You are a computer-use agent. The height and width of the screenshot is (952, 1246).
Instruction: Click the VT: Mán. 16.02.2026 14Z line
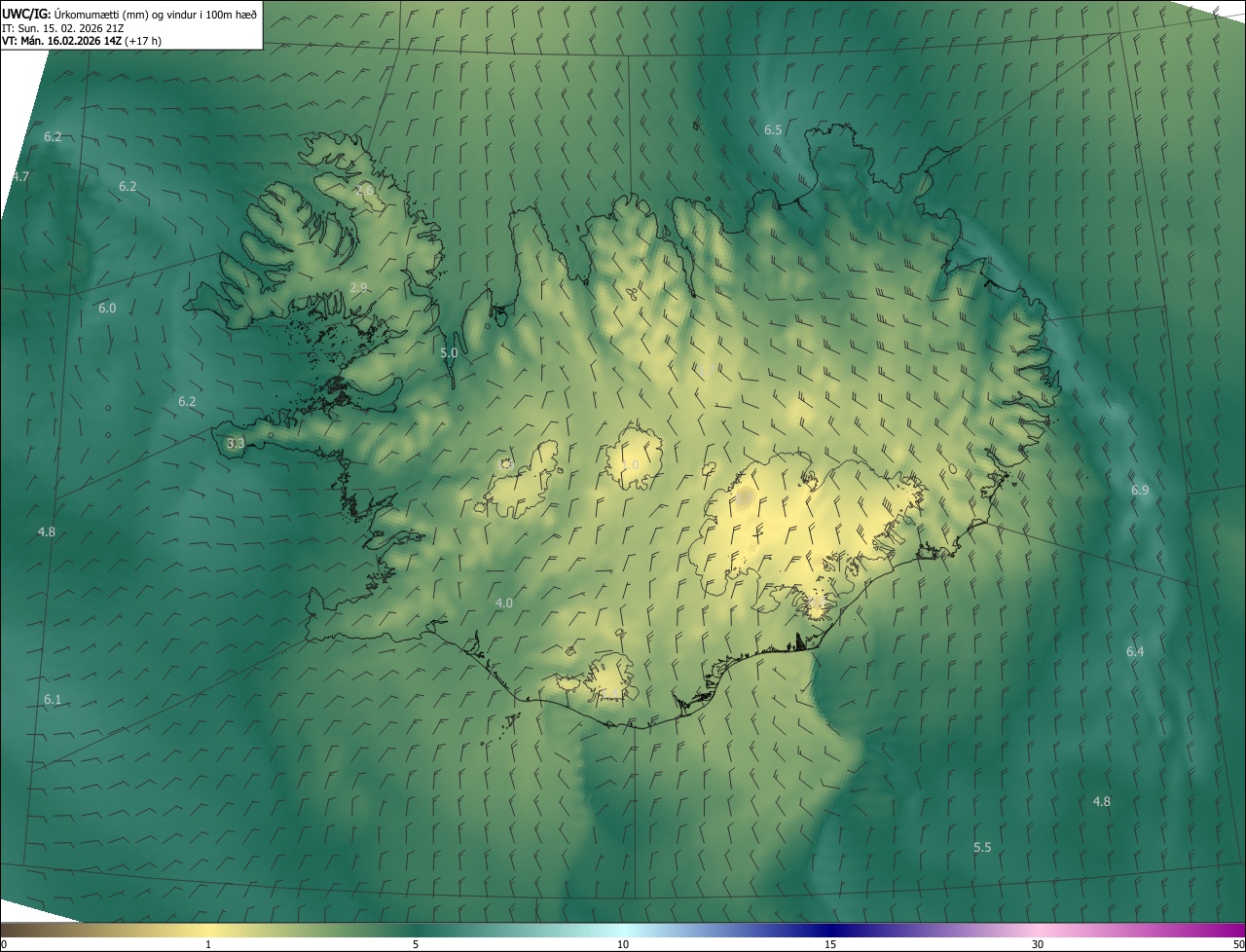pyautogui.click(x=82, y=41)
